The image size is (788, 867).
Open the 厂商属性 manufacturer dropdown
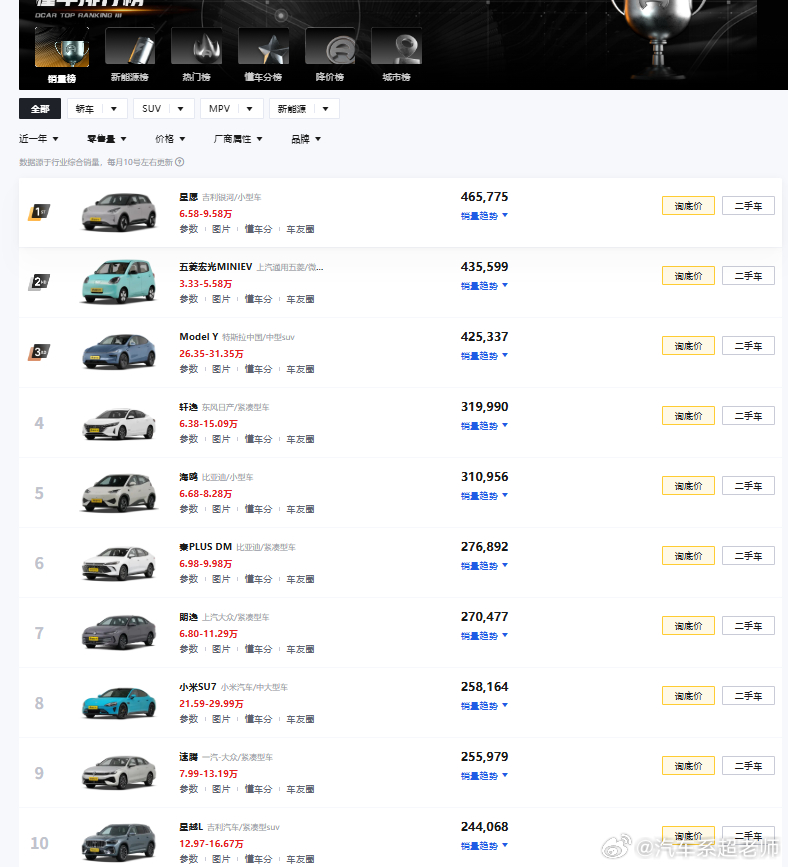click(x=238, y=139)
